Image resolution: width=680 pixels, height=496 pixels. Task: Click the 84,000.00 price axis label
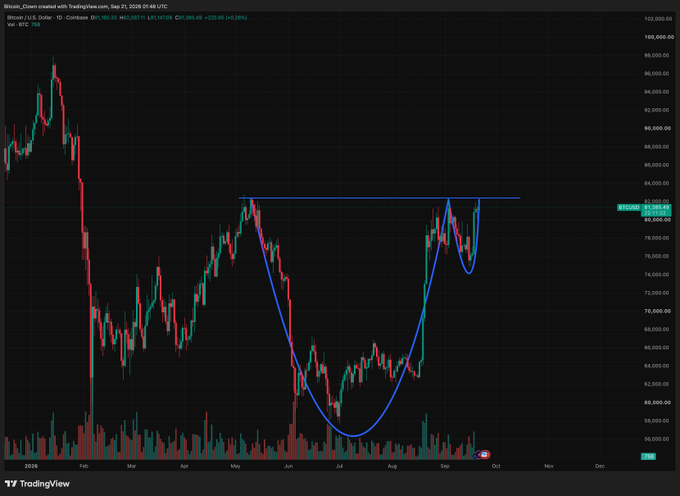pyautogui.click(x=659, y=183)
